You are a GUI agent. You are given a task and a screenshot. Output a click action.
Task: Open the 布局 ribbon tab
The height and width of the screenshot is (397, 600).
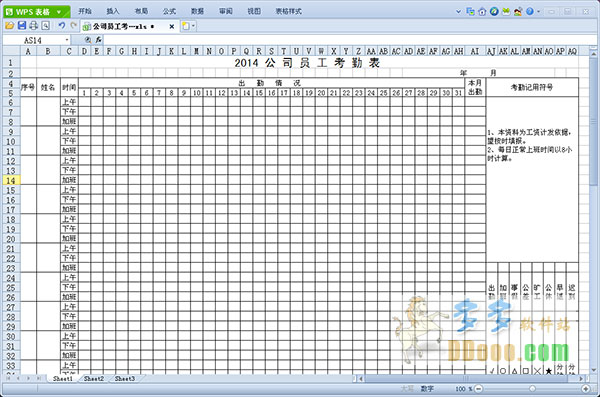(x=141, y=11)
